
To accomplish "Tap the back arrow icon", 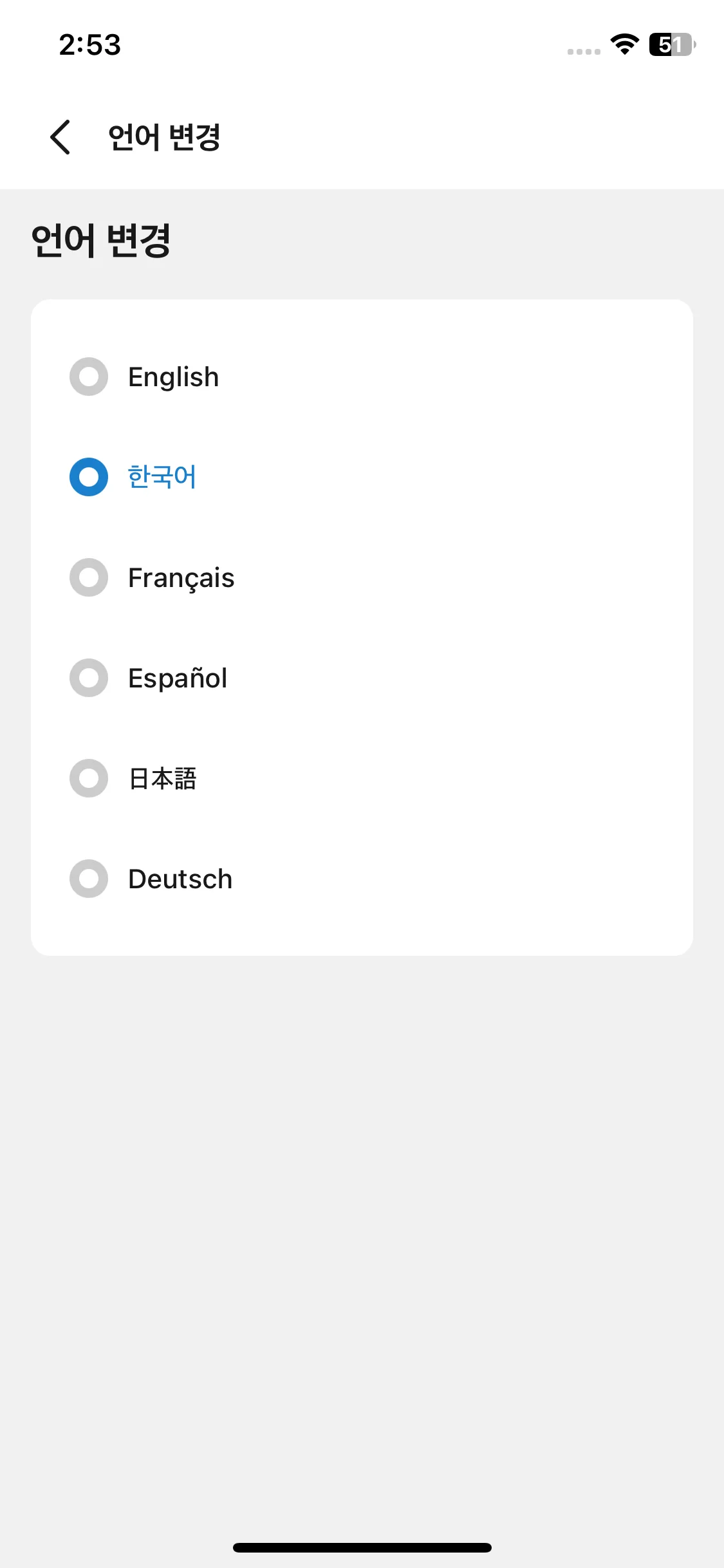I will 60,137.
